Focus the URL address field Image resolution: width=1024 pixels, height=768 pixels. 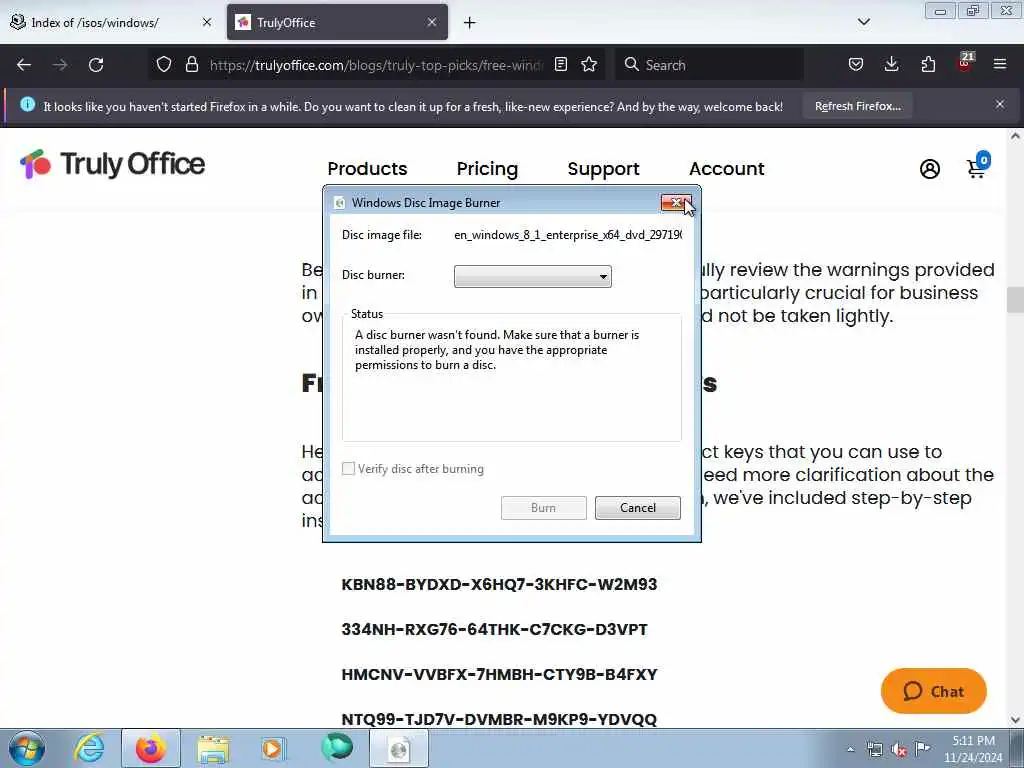point(376,65)
